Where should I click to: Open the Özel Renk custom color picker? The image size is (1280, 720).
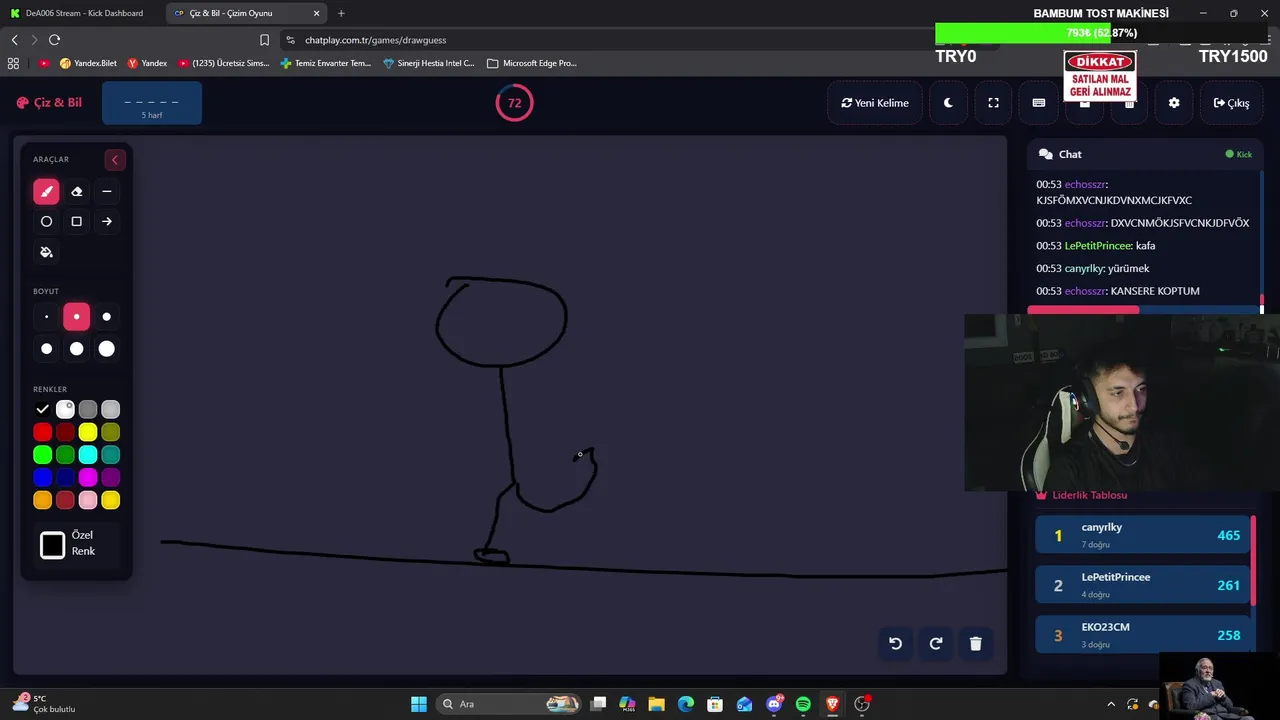(x=53, y=545)
